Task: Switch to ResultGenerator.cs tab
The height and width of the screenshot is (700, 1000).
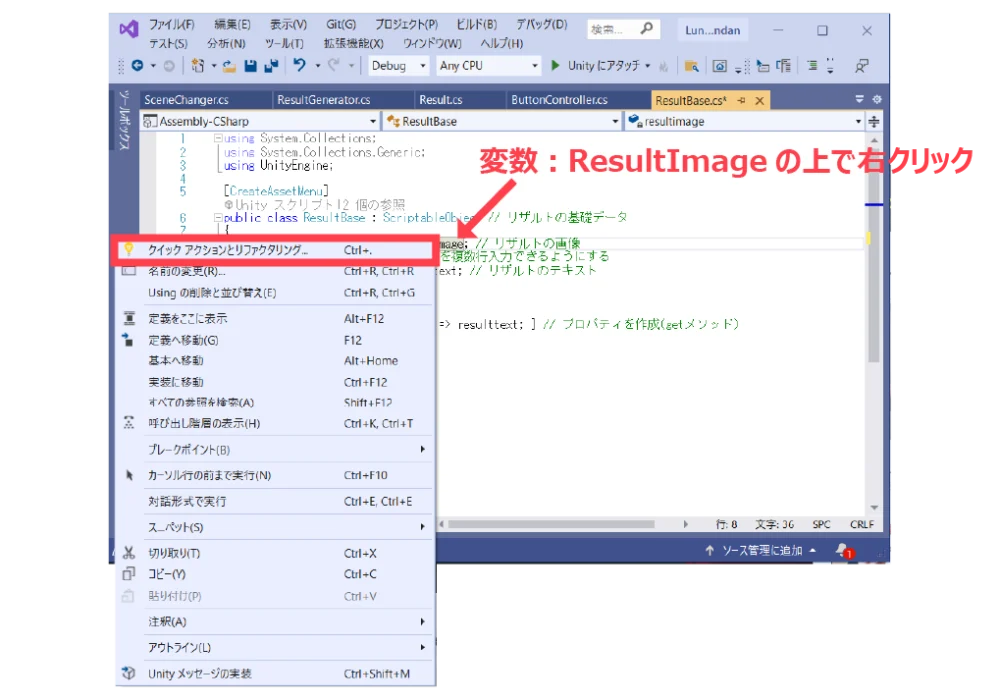Action: point(323,100)
